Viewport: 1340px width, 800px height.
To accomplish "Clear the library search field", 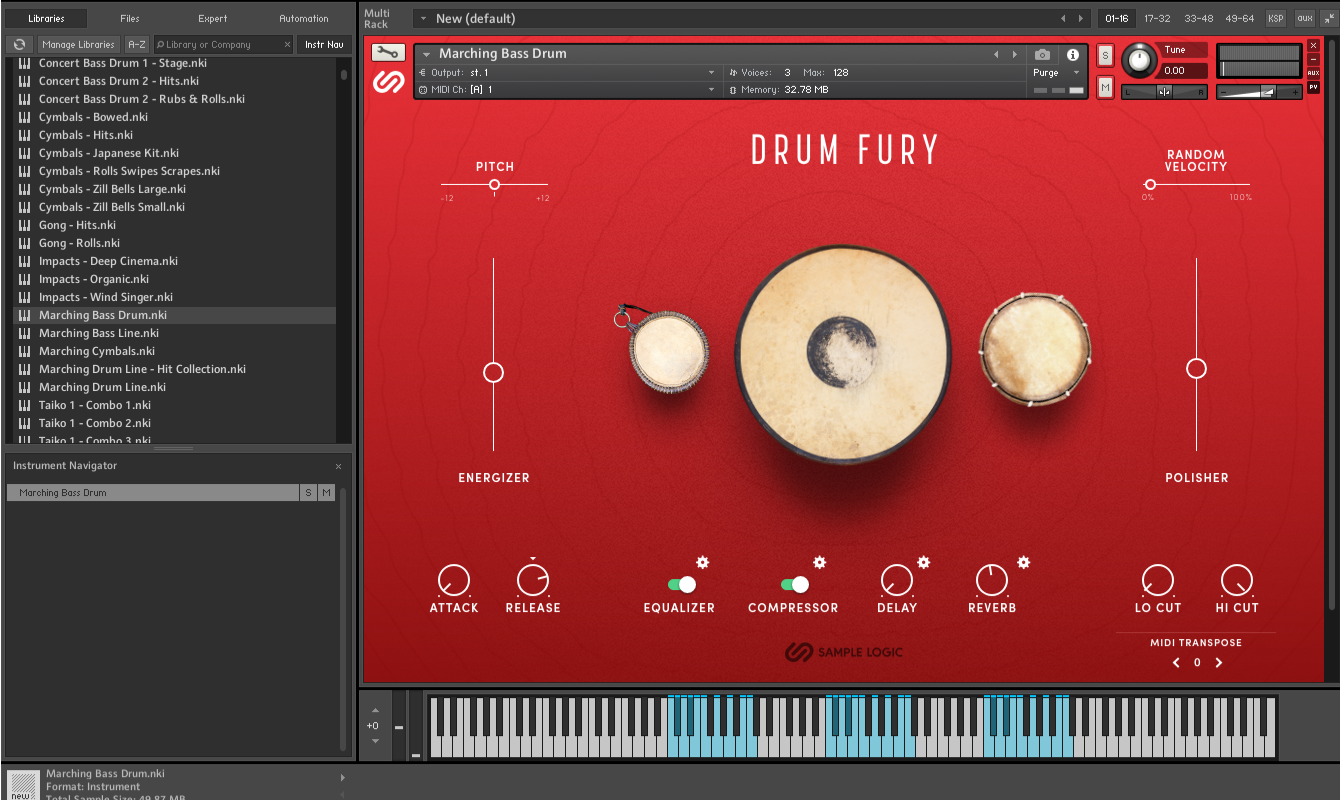I will [x=287, y=45].
